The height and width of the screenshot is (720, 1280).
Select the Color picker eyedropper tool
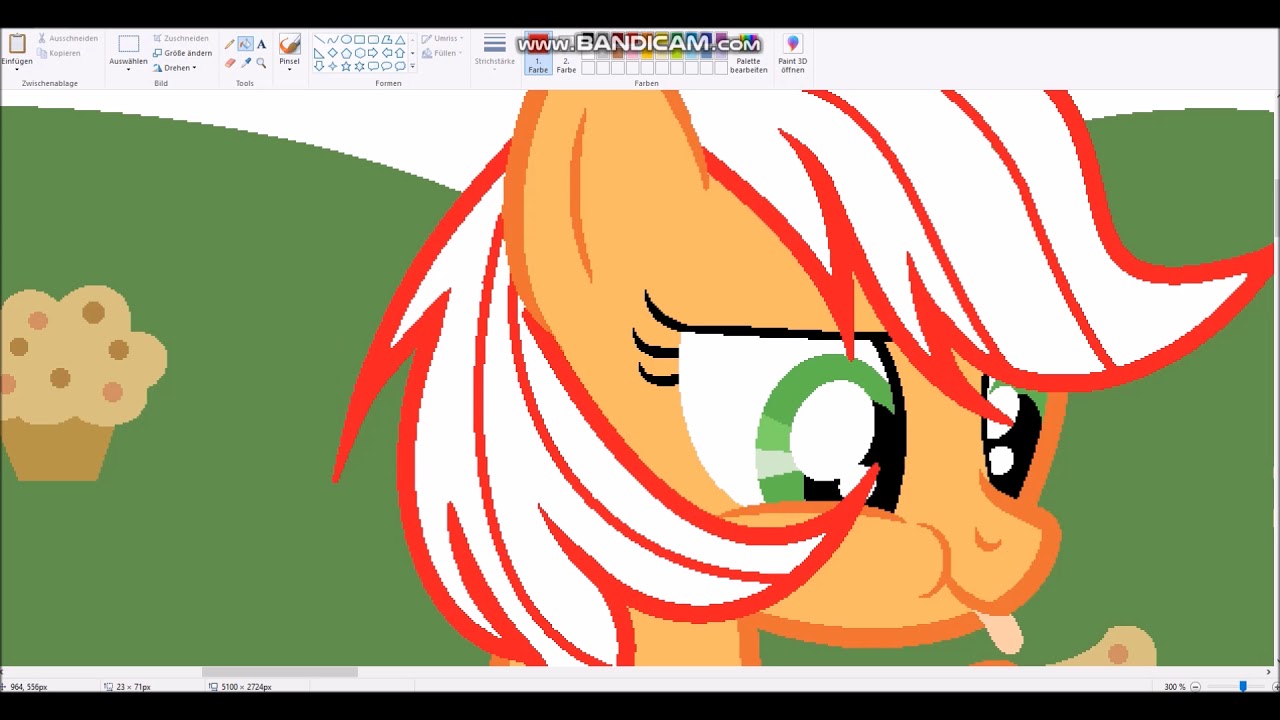tap(246, 63)
